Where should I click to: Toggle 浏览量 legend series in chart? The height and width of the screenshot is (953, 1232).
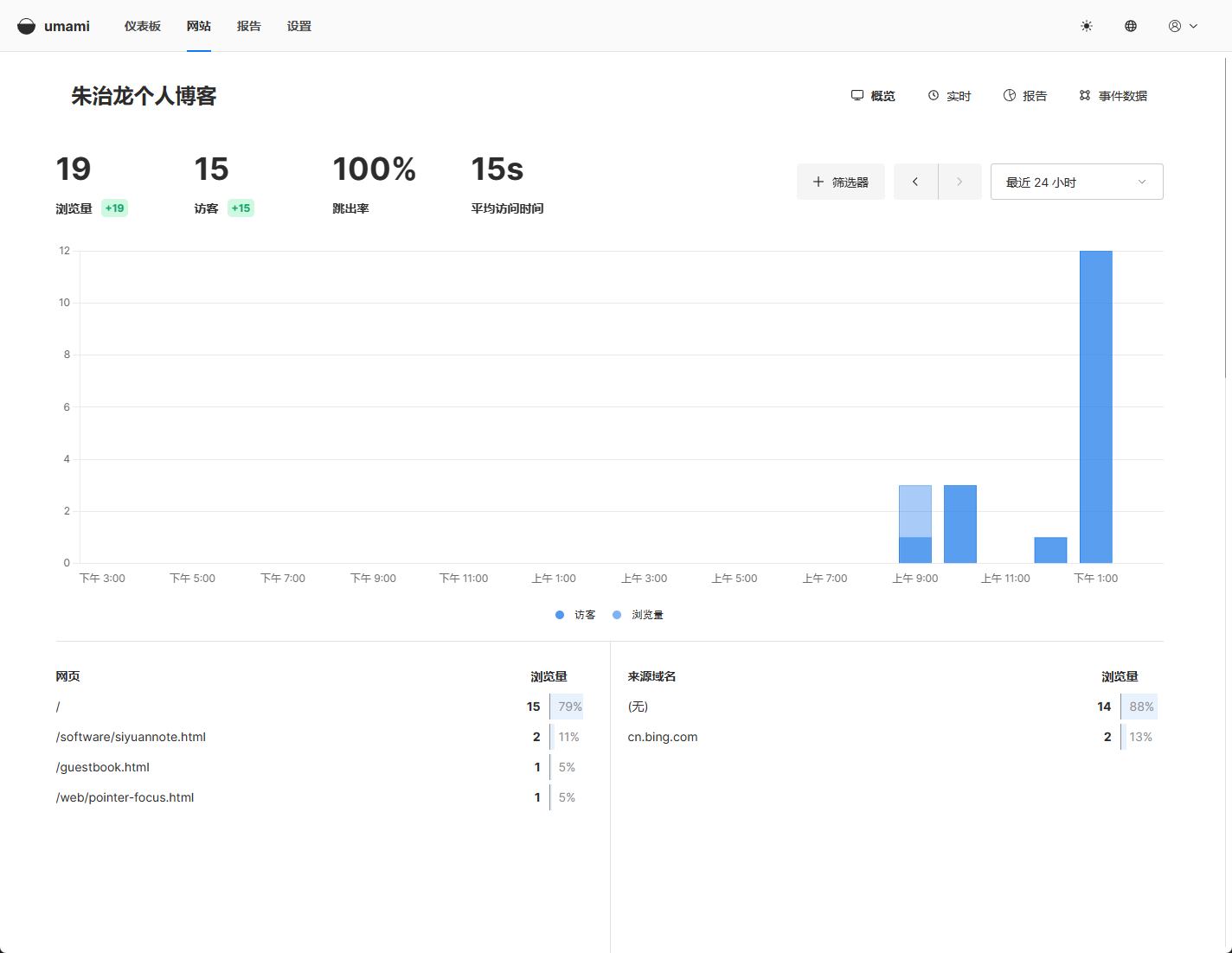point(638,615)
